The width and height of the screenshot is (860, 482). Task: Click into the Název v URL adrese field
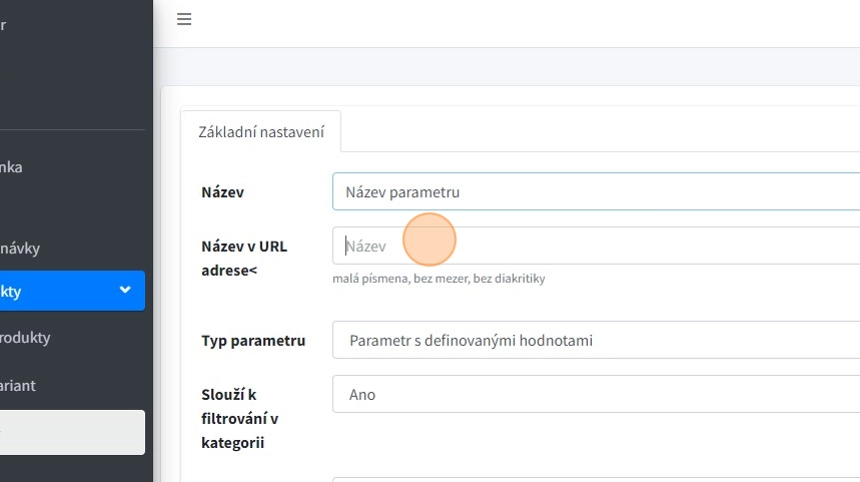[595, 246]
